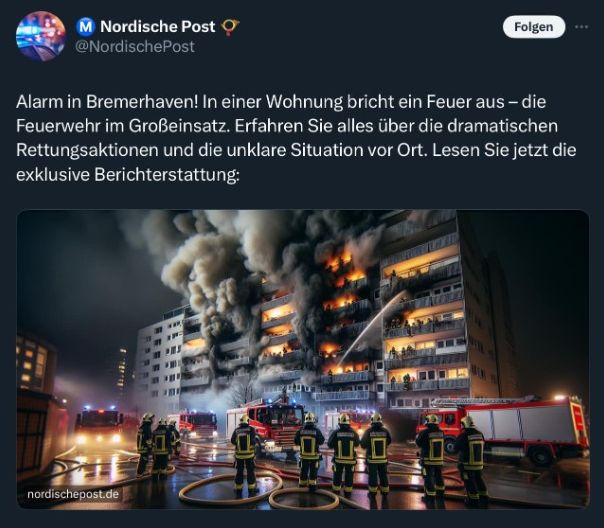Follow the account with Folgen button

tap(534, 27)
